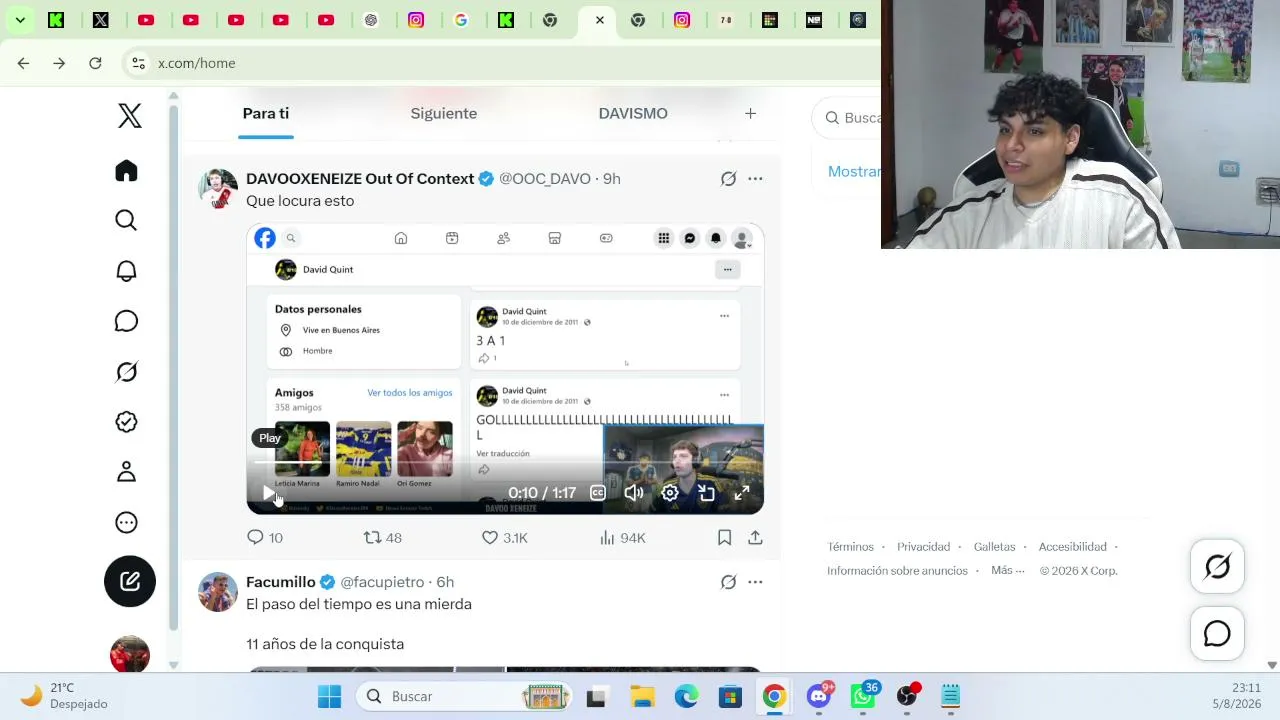Open Facumillo profile name link
The height and width of the screenshot is (720, 1280).
pos(281,582)
